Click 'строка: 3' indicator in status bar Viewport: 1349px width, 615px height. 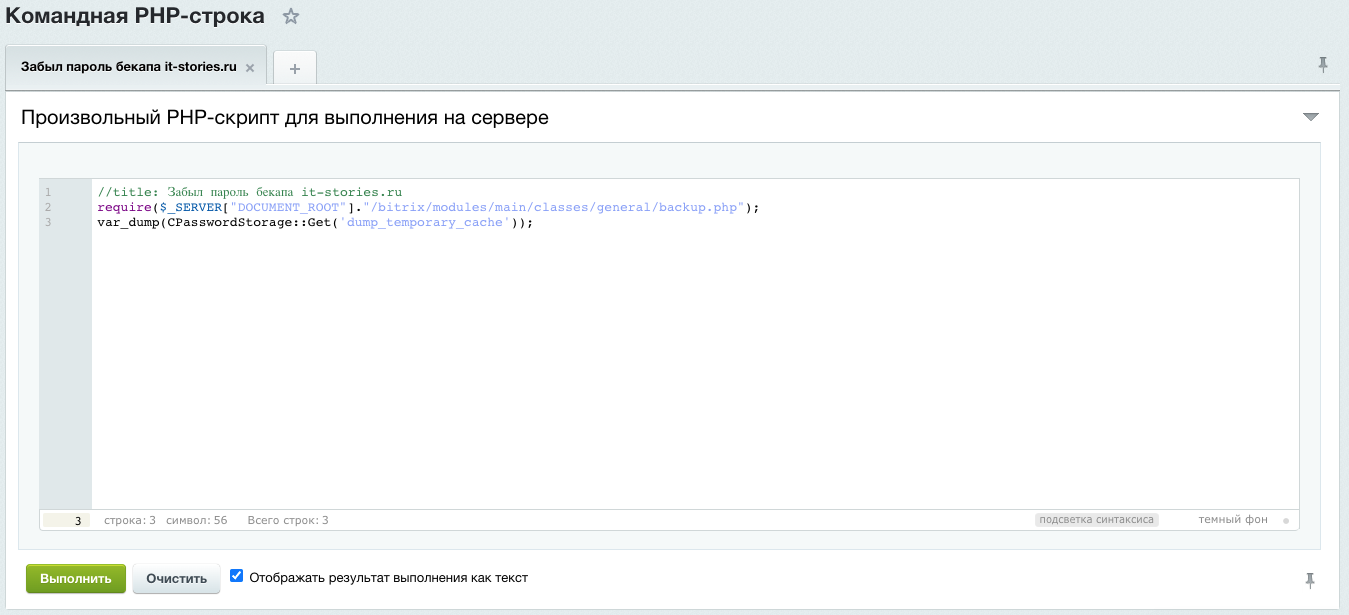pos(130,520)
